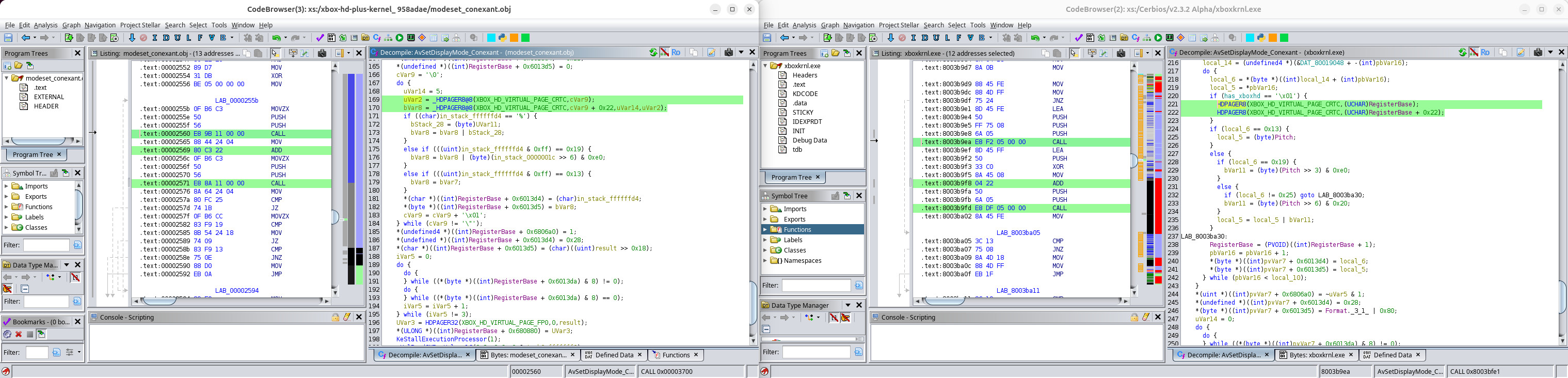Save the xboxkrnl.exe program in right window
Image resolution: width=1568 pixels, height=378 pixels.
[767, 38]
